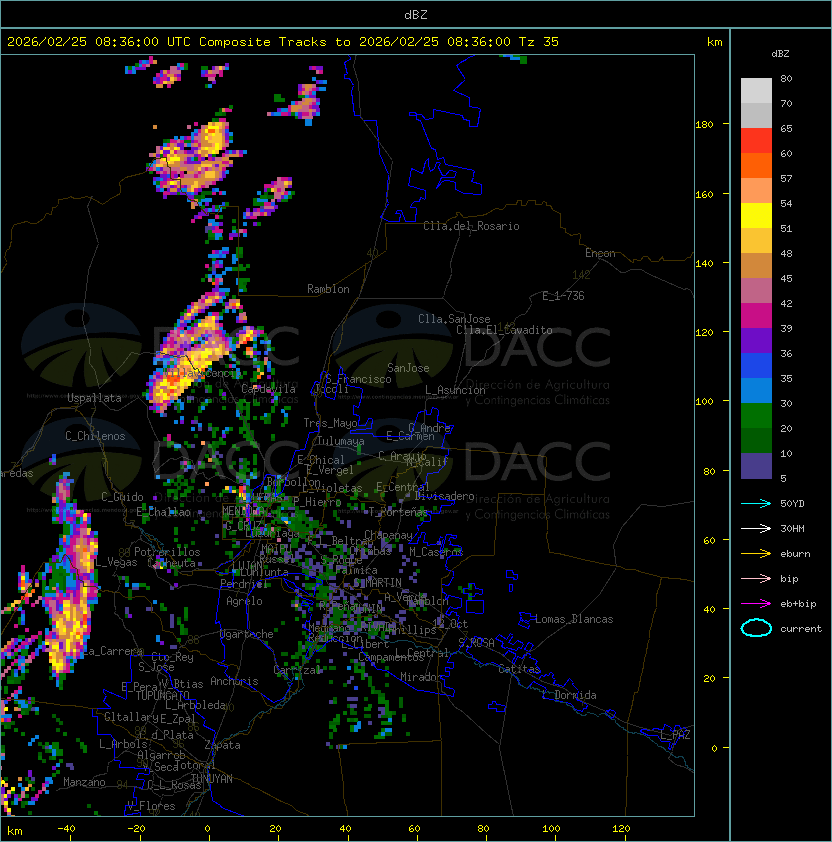832x842 pixels.
Task: Click the 'L_PAZ' map label
Action: point(675,735)
